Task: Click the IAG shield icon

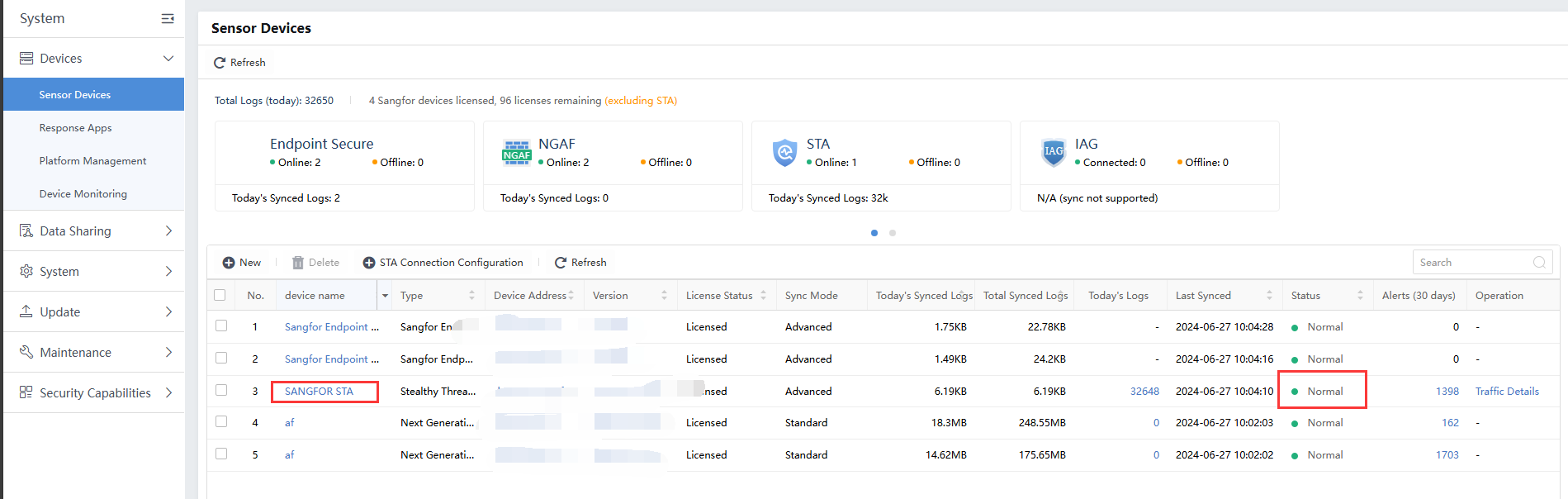Action: [1054, 152]
